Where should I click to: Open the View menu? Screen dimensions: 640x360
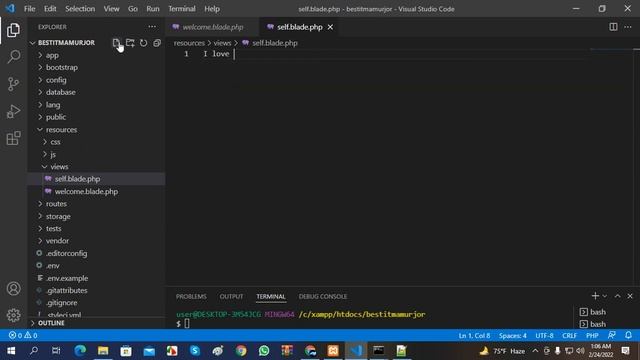click(x=111, y=9)
